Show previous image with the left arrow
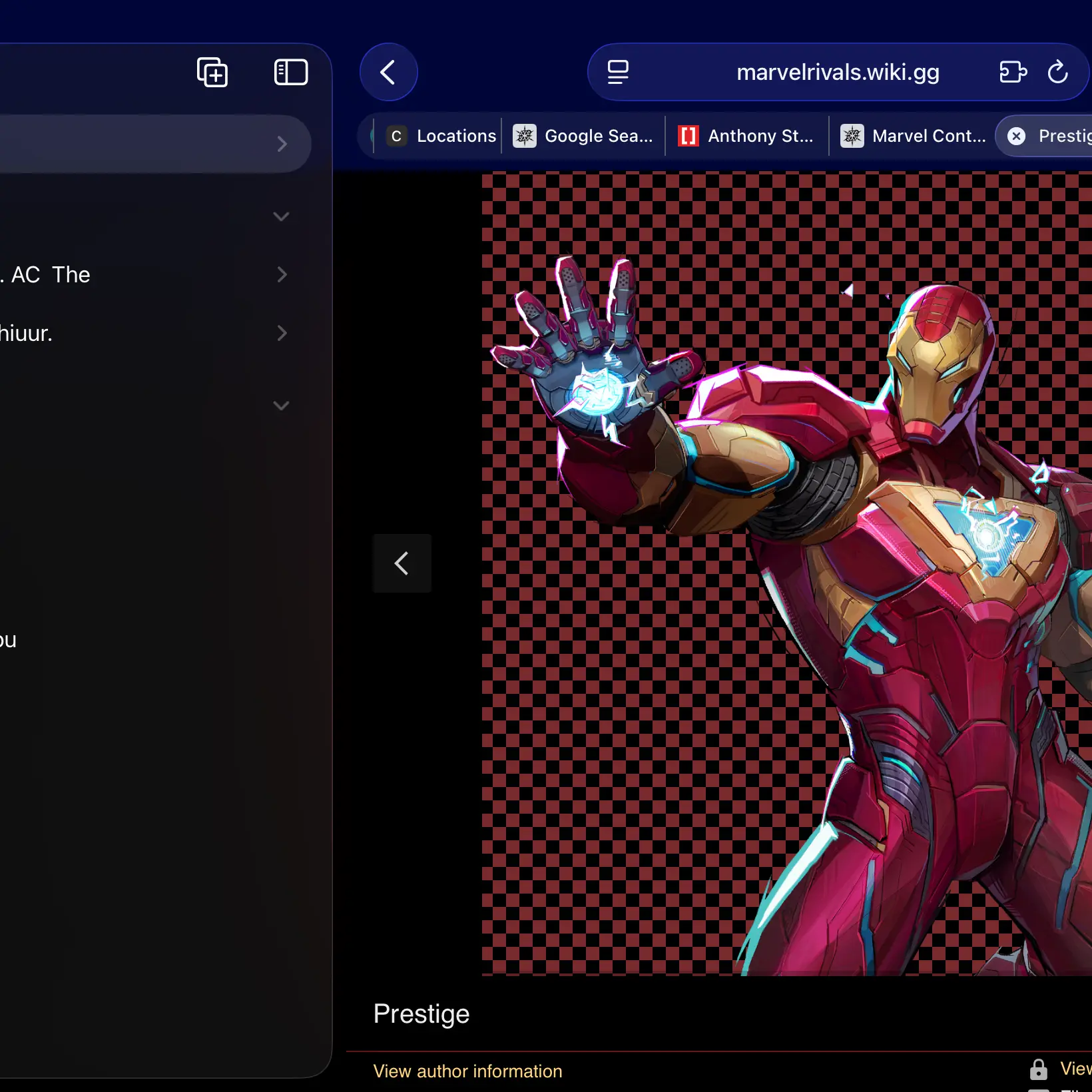This screenshot has width=1092, height=1092. (x=402, y=563)
